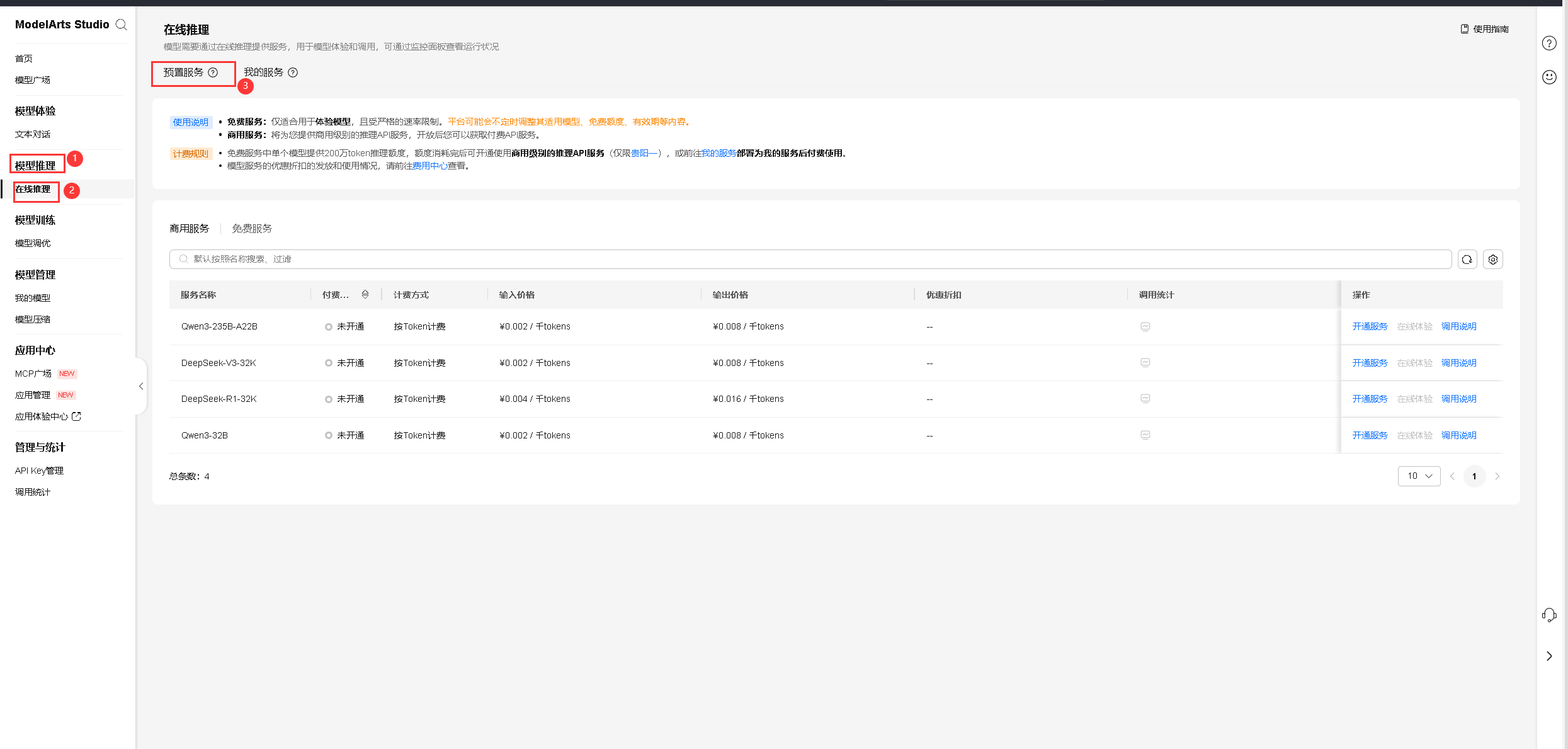Click 开通服务 for DeepSeek-V3-32K
Screen dimensions: 1568x749
pyautogui.click(x=1370, y=363)
